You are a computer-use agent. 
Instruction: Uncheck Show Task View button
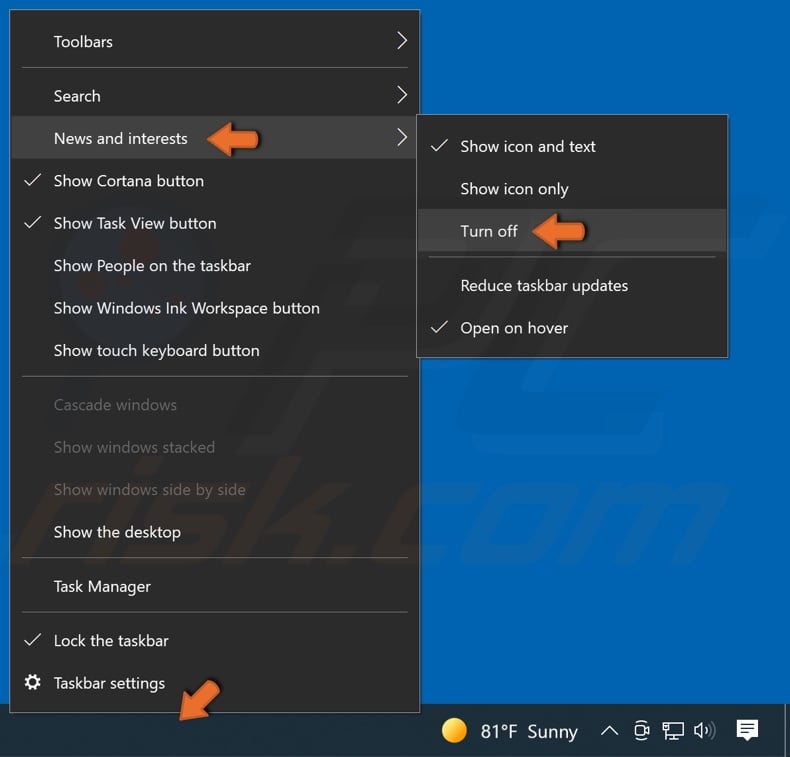[215, 223]
